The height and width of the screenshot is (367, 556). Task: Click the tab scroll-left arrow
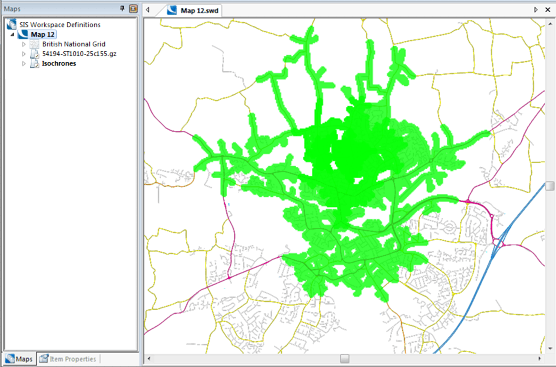pos(148,10)
